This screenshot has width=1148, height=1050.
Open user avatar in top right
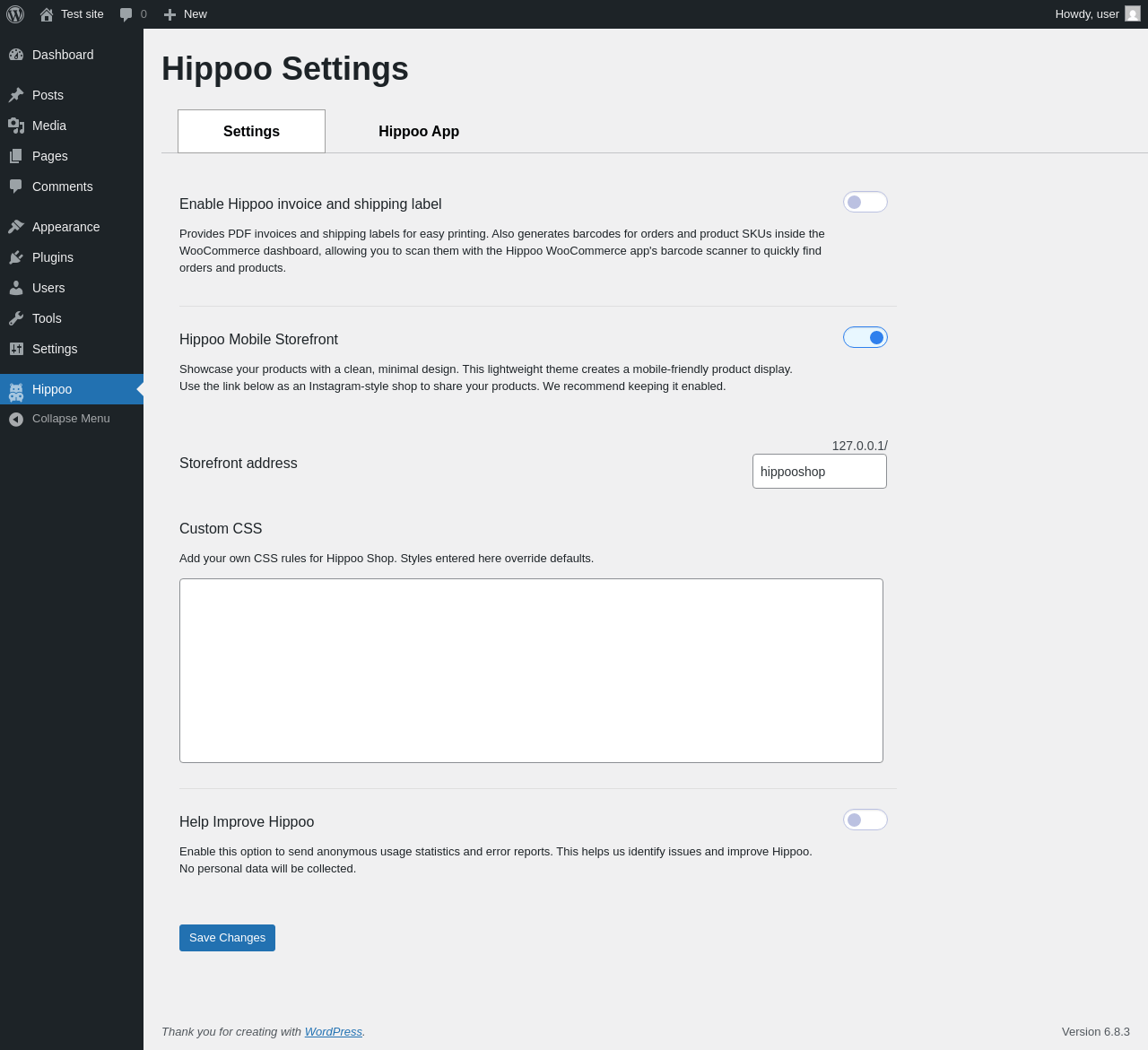1133,14
